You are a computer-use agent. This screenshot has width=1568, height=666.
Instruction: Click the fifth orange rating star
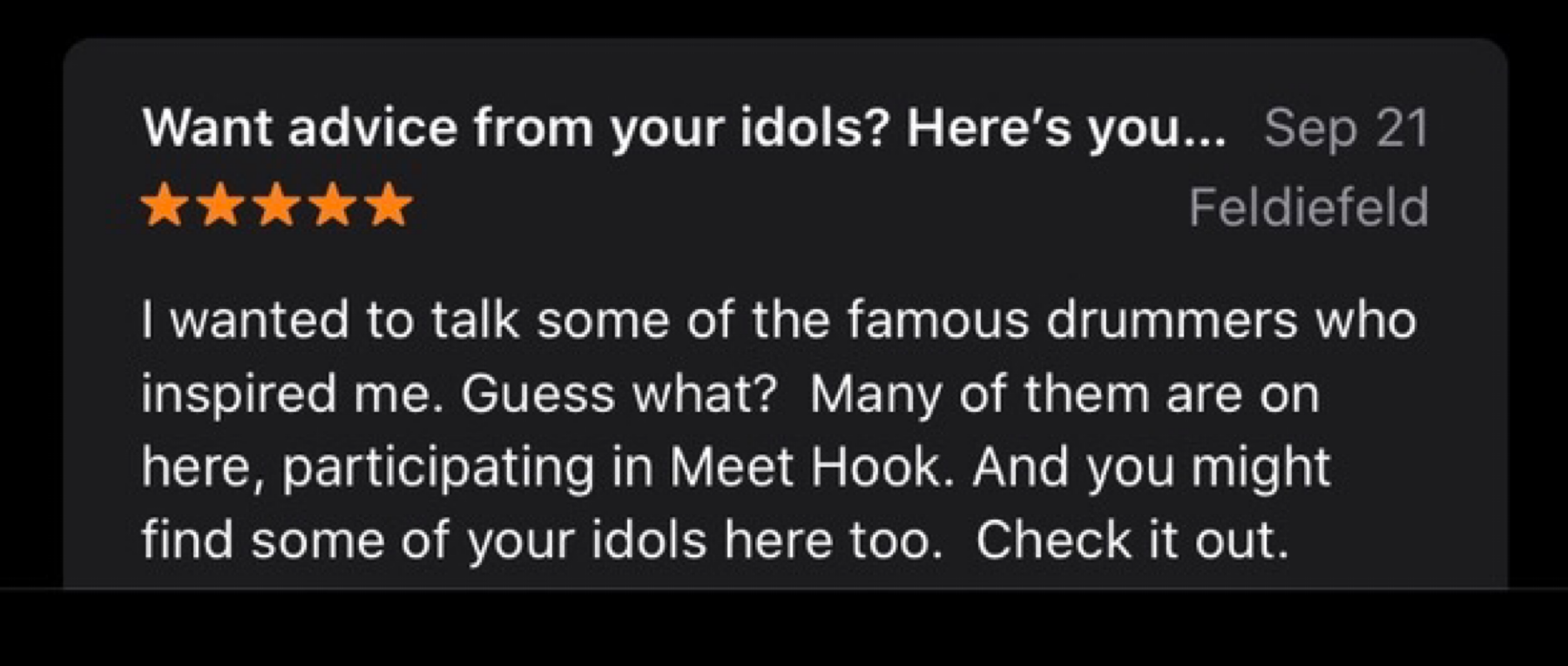pyautogui.click(x=388, y=205)
